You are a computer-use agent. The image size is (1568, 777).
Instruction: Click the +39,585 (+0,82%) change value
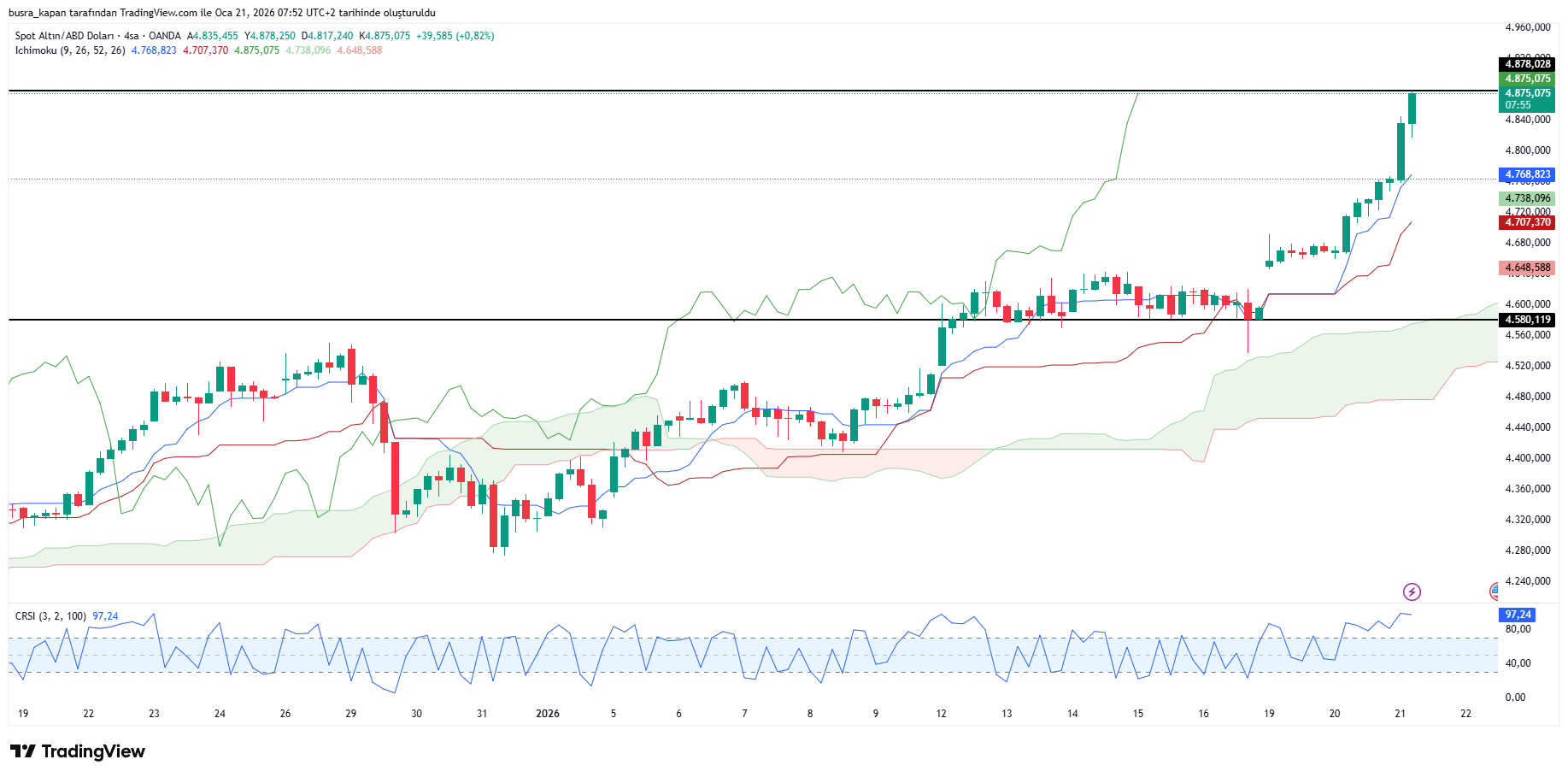coord(455,36)
